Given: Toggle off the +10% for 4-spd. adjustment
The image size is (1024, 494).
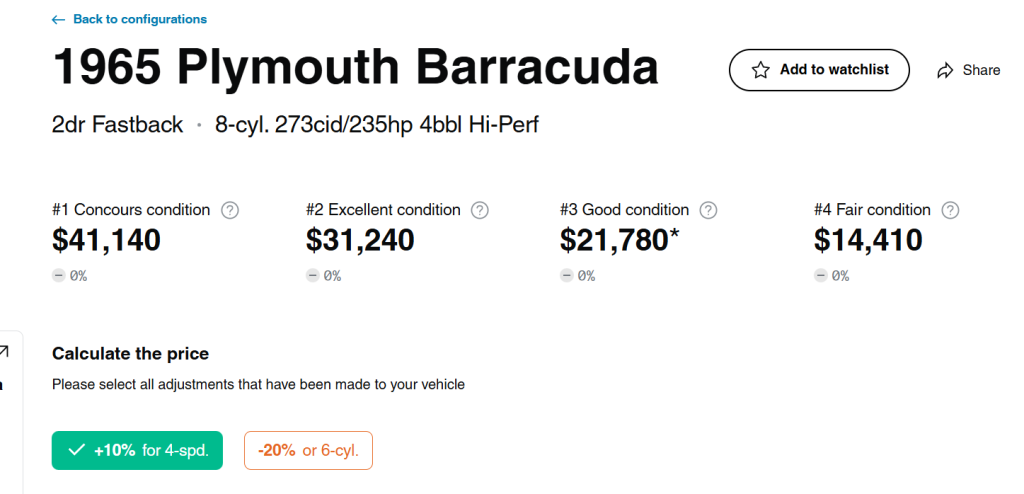Looking at the screenshot, I should point(137,451).
